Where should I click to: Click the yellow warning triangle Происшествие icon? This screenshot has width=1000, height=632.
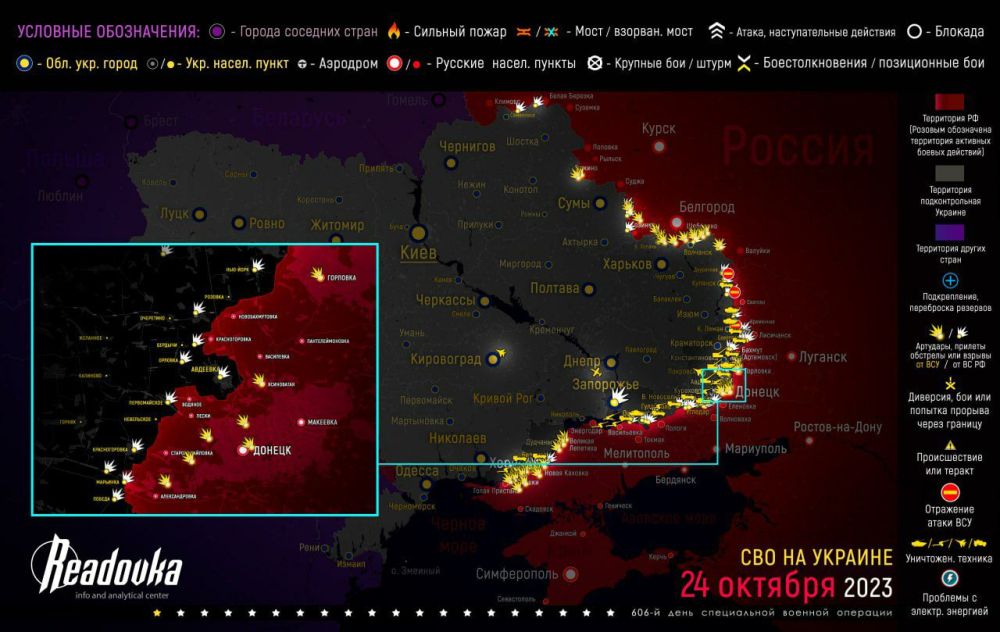949,445
